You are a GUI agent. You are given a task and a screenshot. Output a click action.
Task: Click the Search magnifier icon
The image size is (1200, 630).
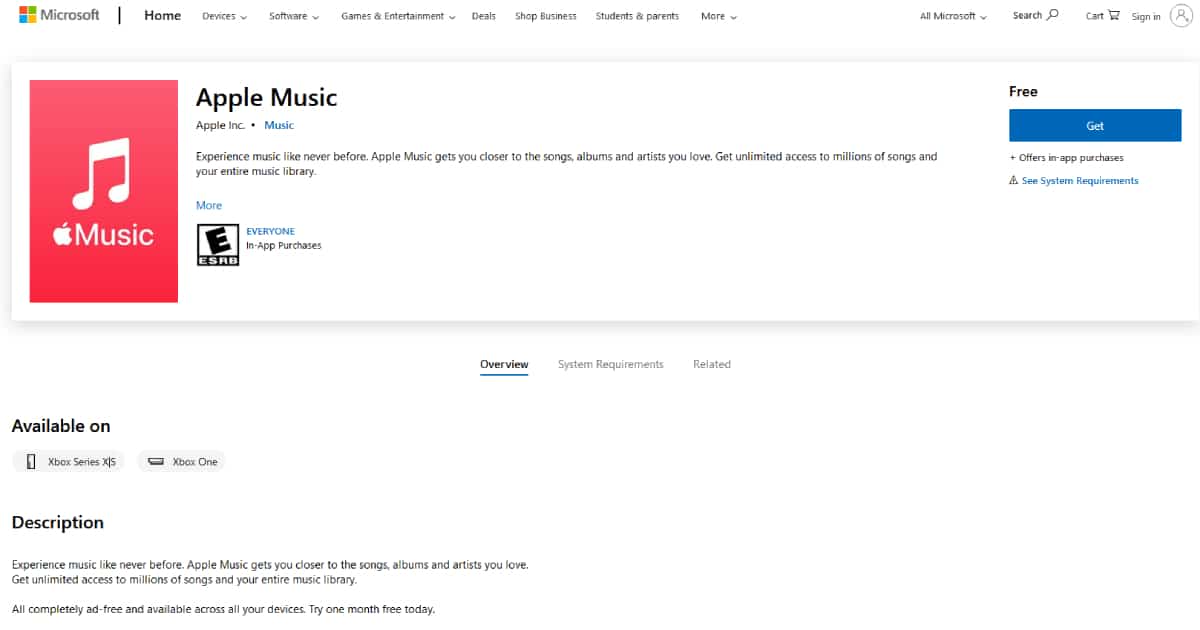1052,15
